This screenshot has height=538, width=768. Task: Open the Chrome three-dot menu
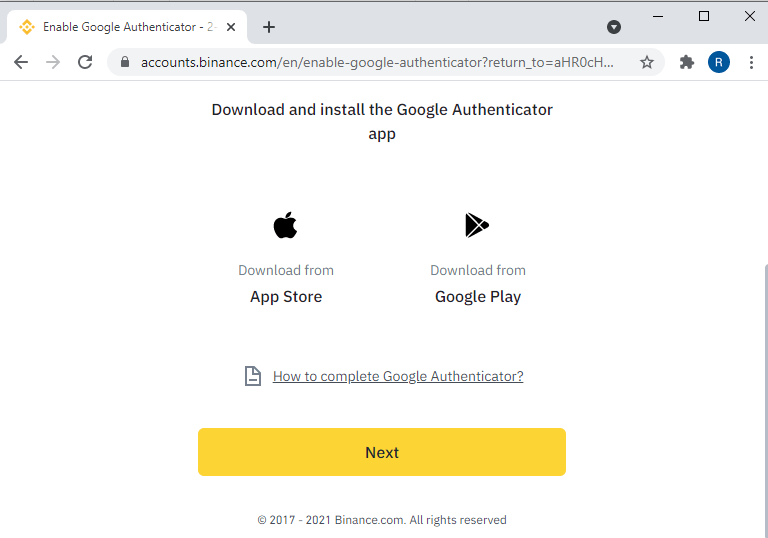coord(751,62)
